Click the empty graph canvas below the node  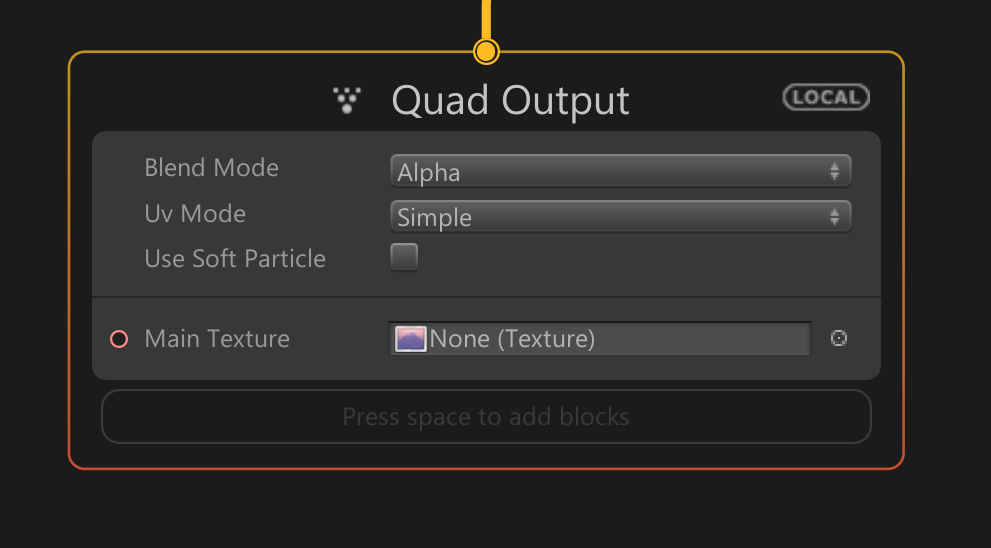point(486,509)
